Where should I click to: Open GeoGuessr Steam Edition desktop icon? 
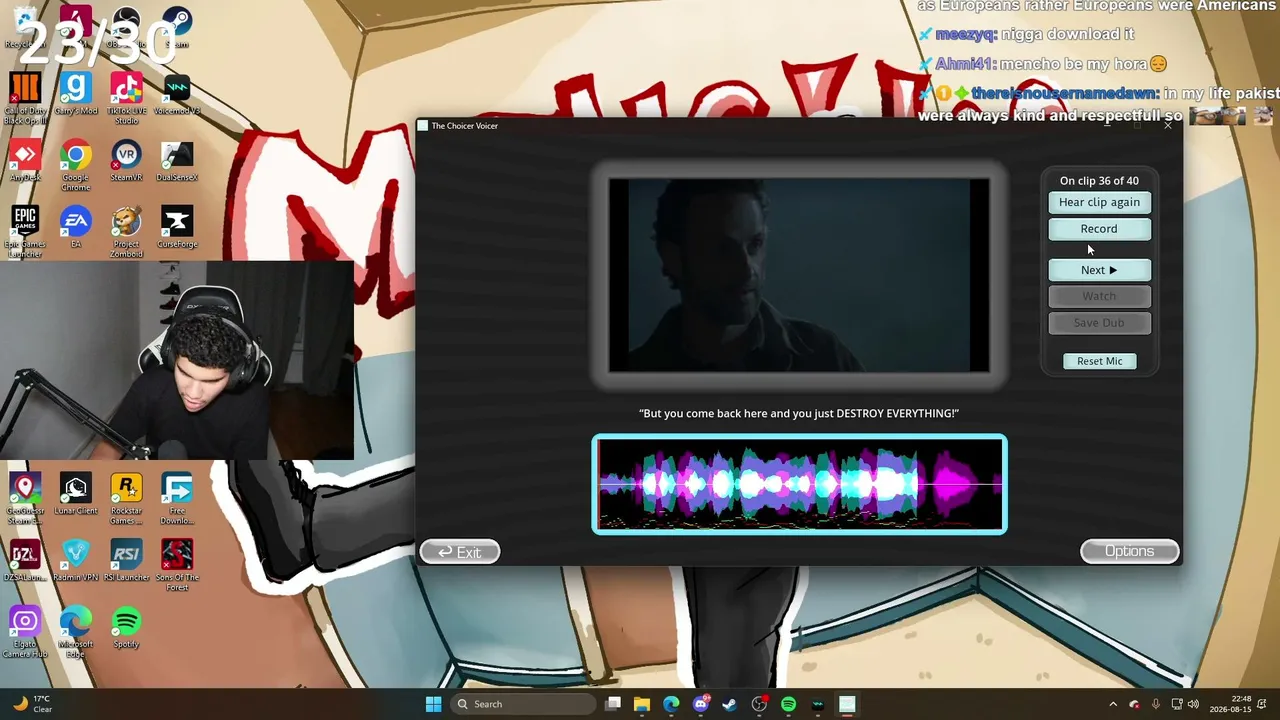click(x=25, y=498)
